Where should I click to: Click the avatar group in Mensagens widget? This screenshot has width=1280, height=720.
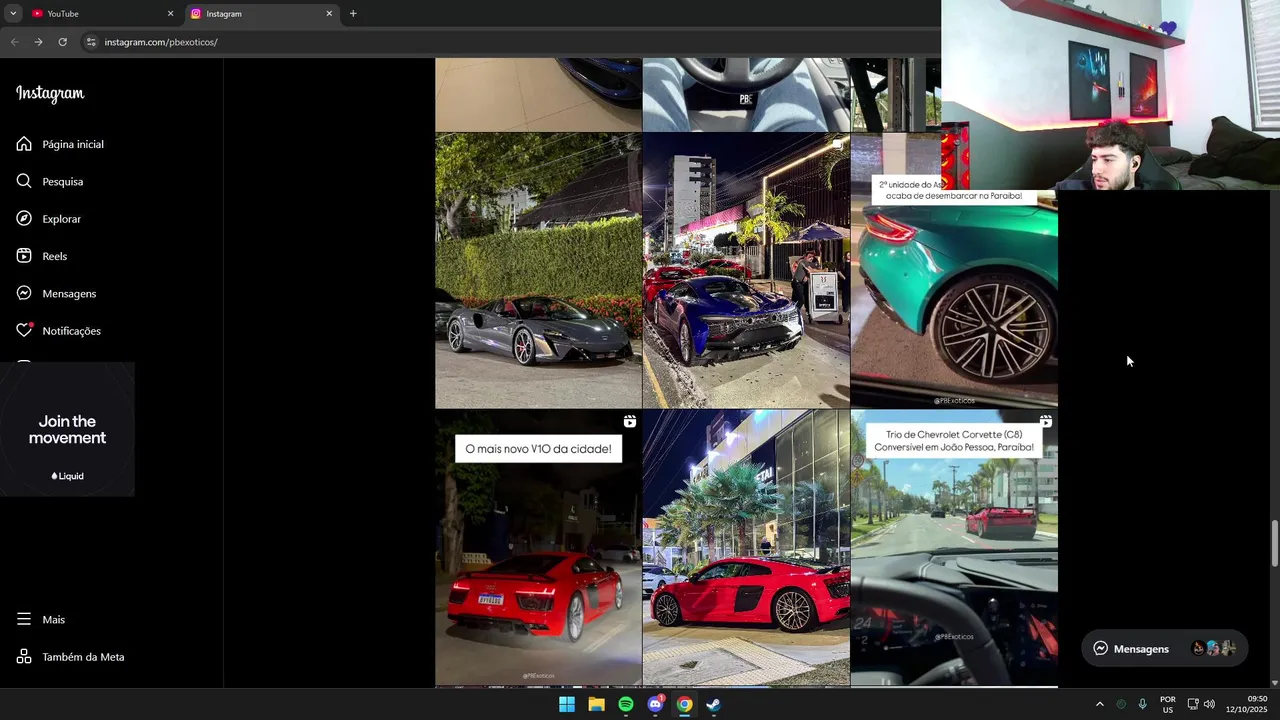[1213, 648]
